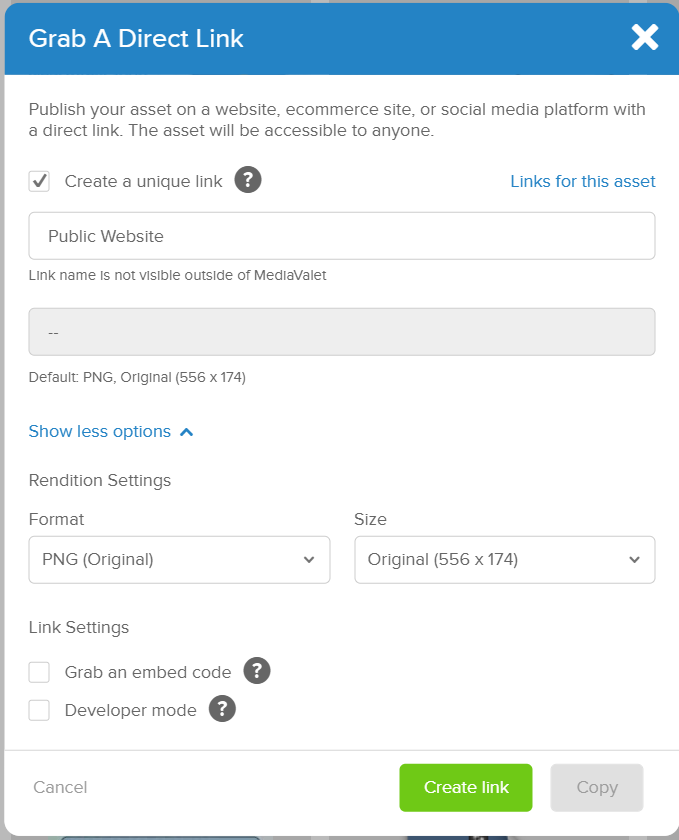This screenshot has height=840, width=679.
Task: Click the "Copy" button
Action: point(596,787)
